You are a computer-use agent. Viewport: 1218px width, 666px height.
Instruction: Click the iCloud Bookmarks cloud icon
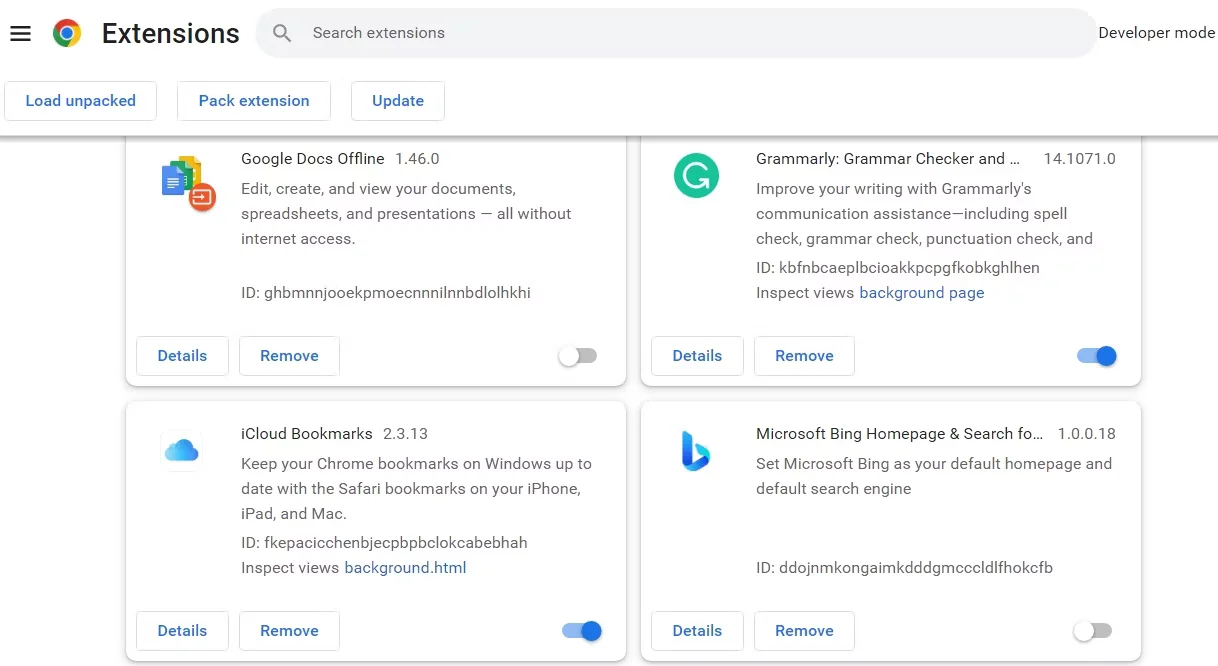pyautogui.click(x=181, y=451)
